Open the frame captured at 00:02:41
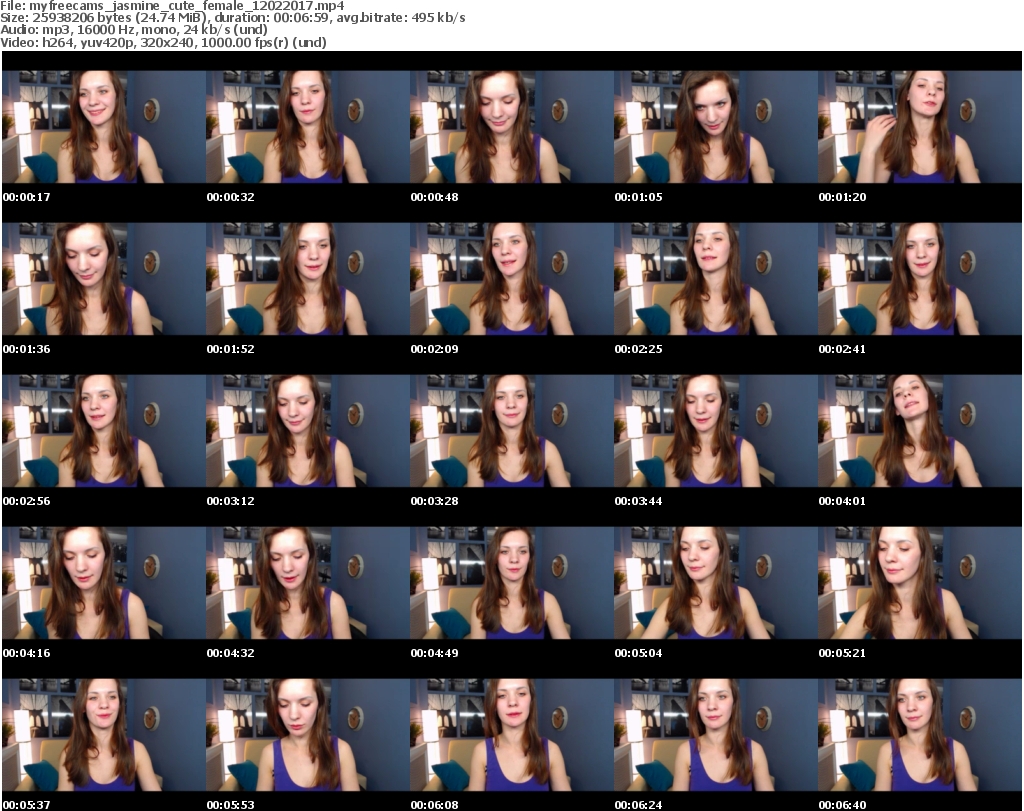The height and width of the screenshot is (811, 1024). click(x=920, y=279)
